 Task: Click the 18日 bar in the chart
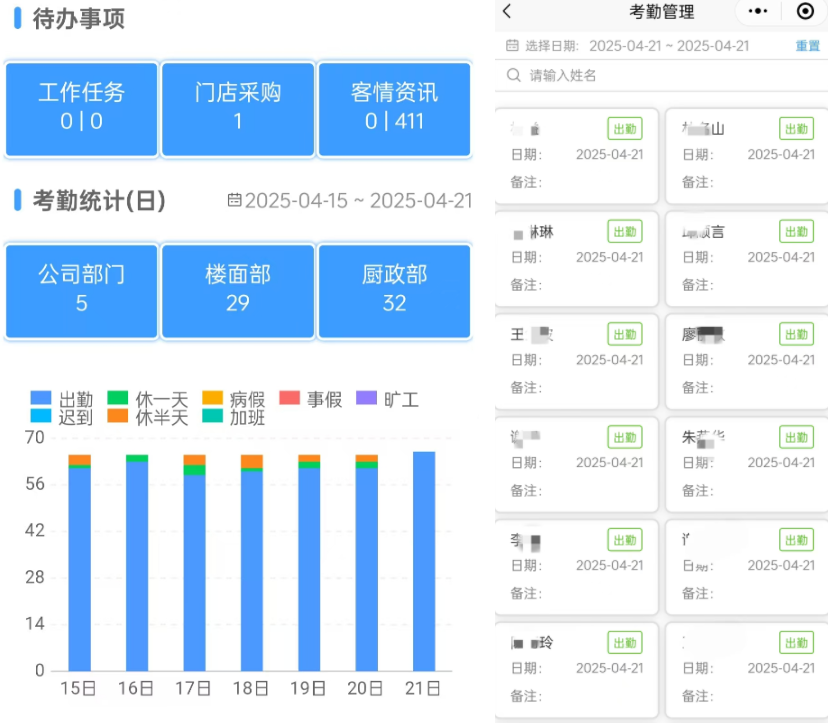[x=251, y=563]
